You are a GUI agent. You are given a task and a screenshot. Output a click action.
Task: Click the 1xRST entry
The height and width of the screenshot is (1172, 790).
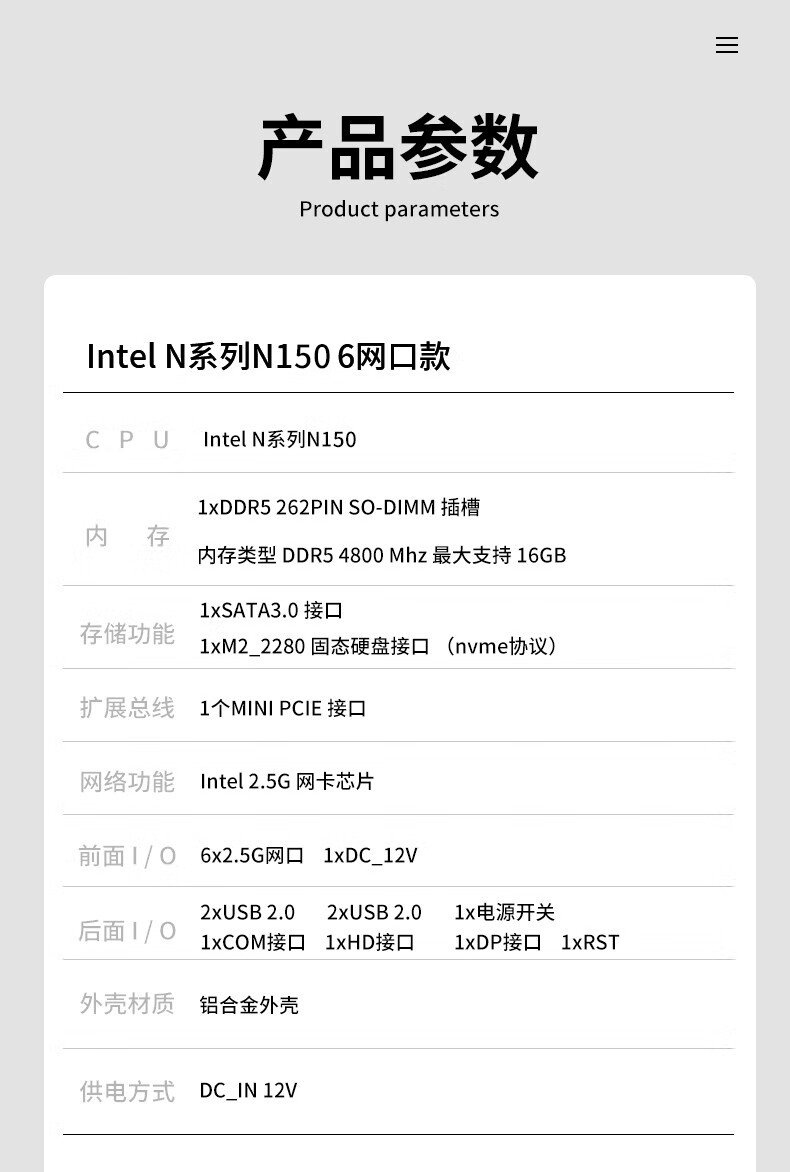pos(590,942)
